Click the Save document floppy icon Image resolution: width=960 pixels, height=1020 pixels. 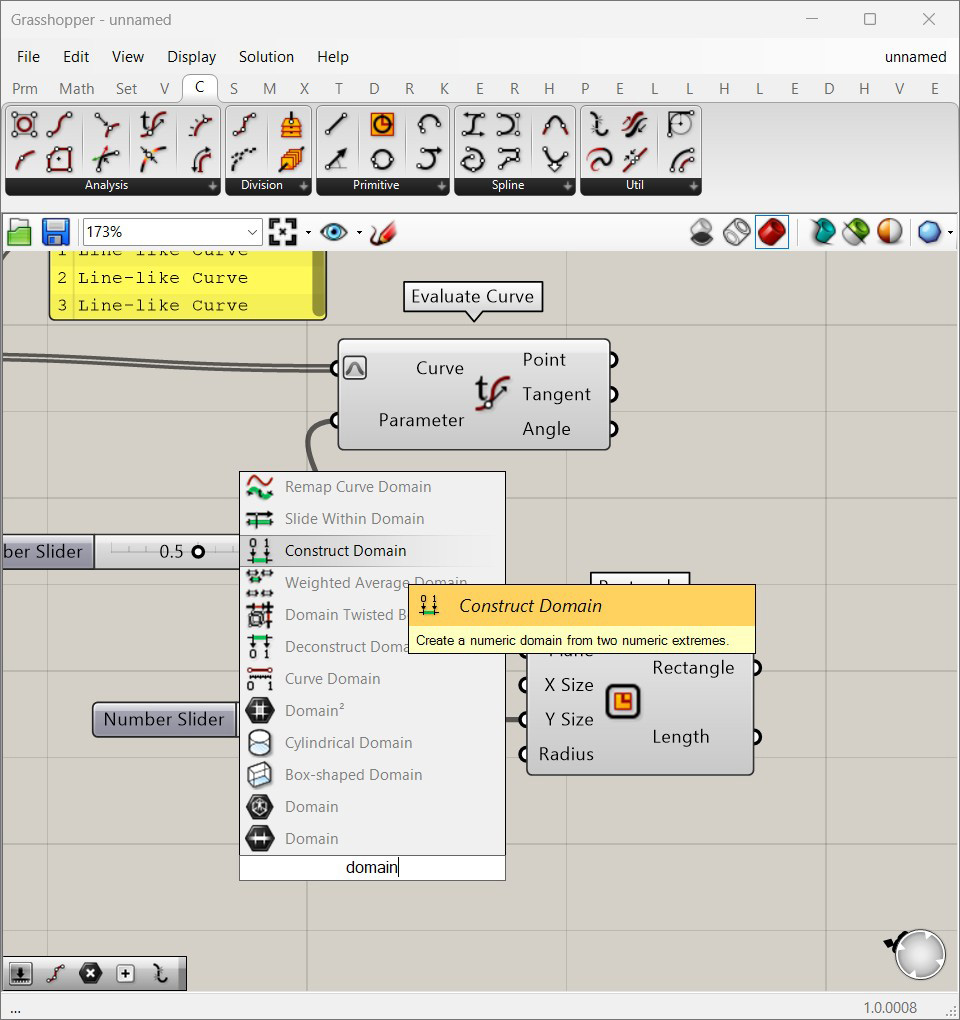pyautogui.click(x=56, y=232)
